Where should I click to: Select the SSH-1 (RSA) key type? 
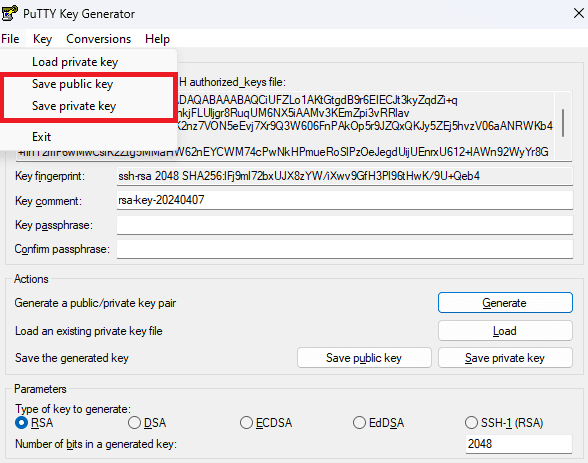point(504,423)
